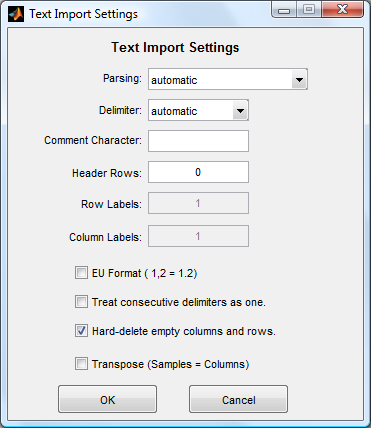371x428 pixels.
Task: Close the Text Import Settings window
Action: click(x=342, y=10)
